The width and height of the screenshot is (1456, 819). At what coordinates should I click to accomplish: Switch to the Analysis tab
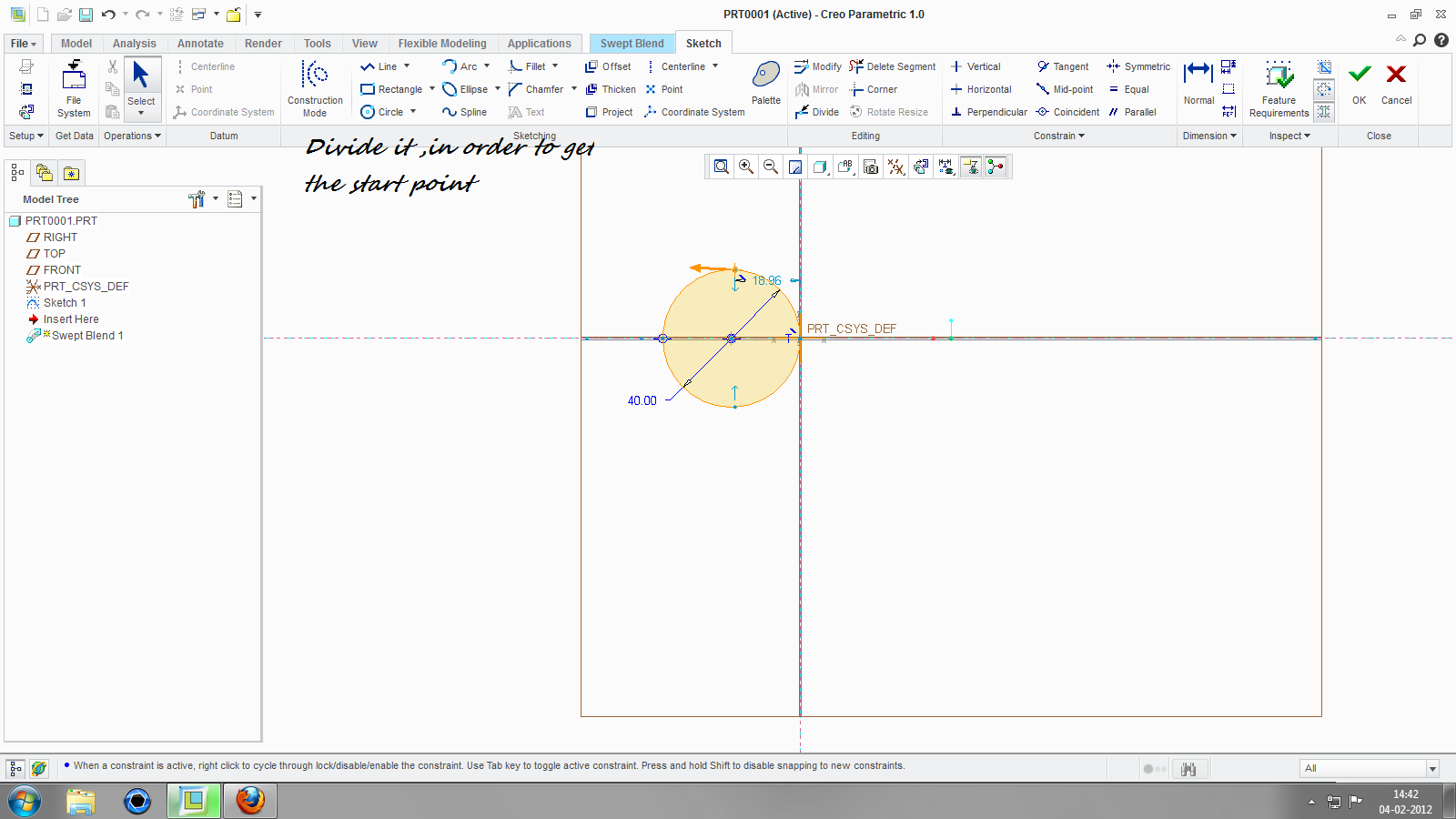click(x=135, y=44)
